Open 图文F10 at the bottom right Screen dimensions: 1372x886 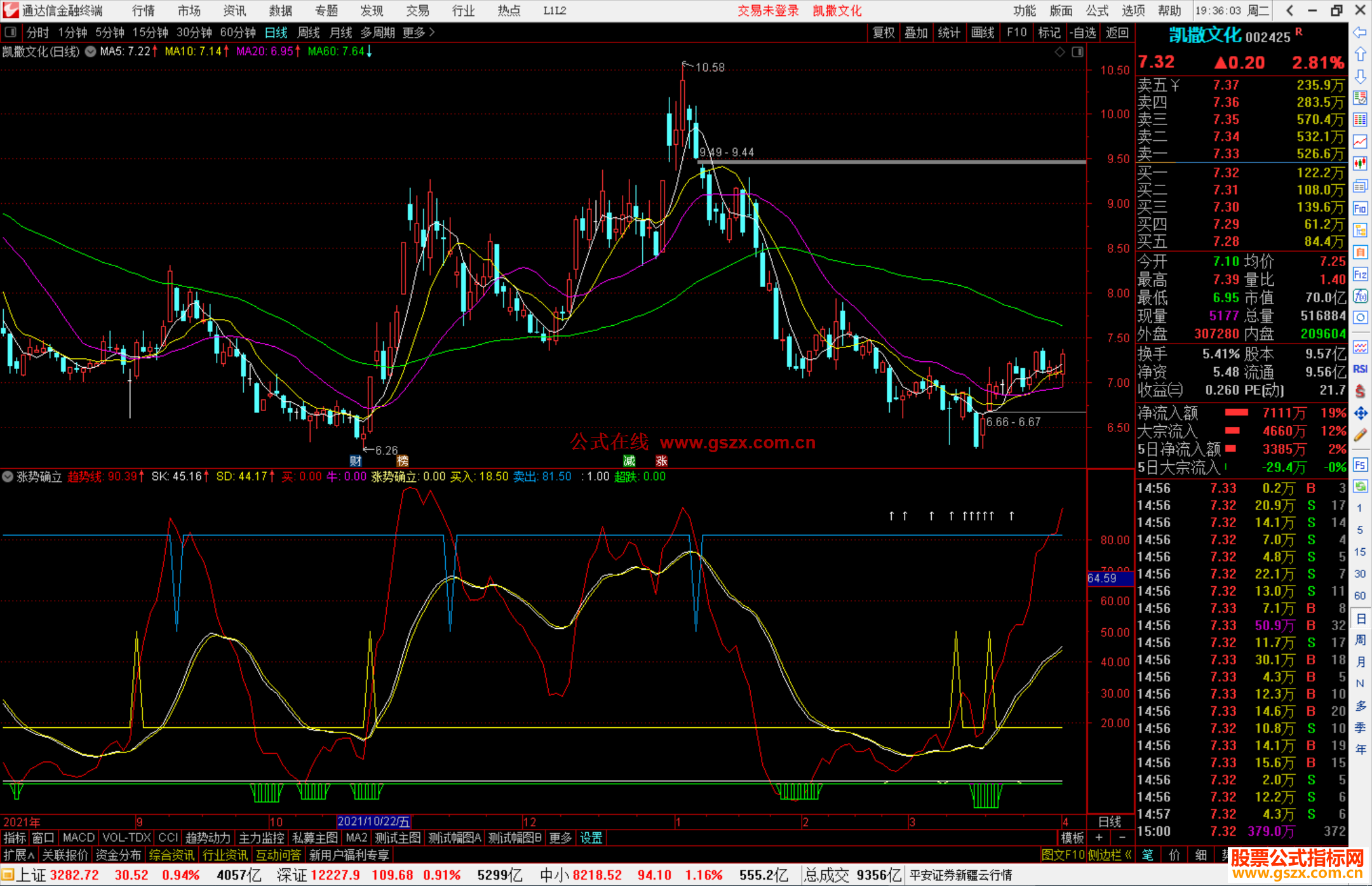pyautogui.click(x=1063, y=856)
